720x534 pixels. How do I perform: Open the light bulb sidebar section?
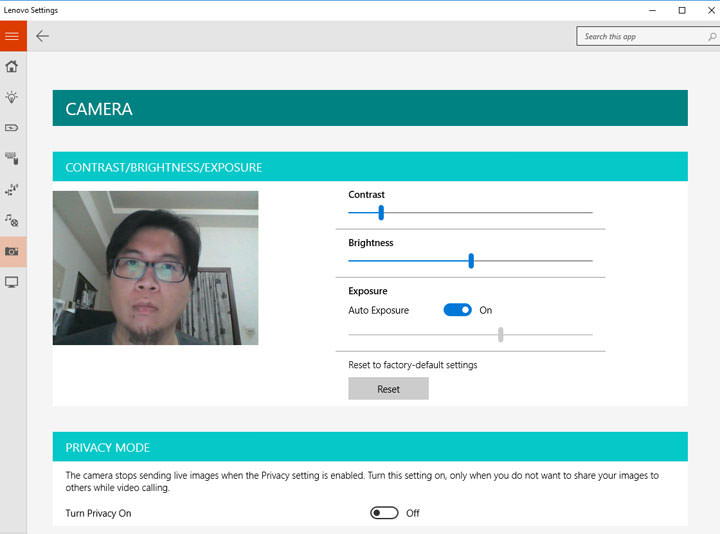[12, 97]
